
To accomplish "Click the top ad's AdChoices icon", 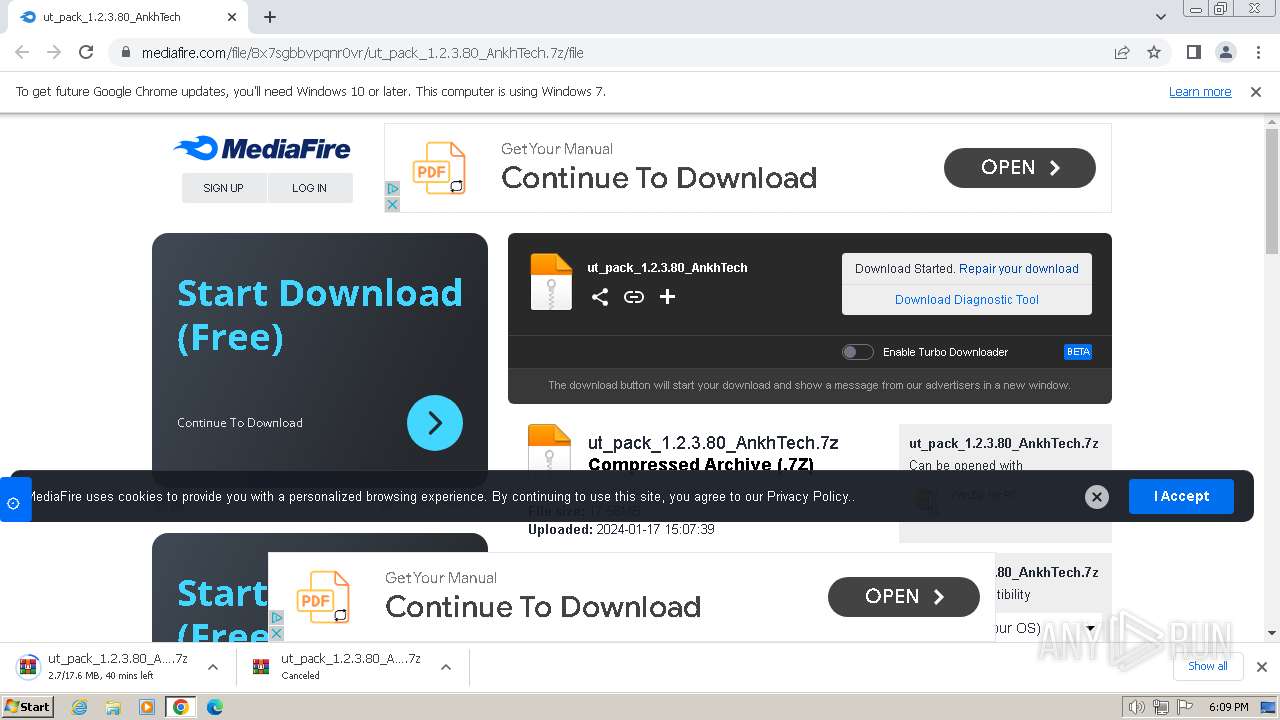I will click(x=392, y=189).
